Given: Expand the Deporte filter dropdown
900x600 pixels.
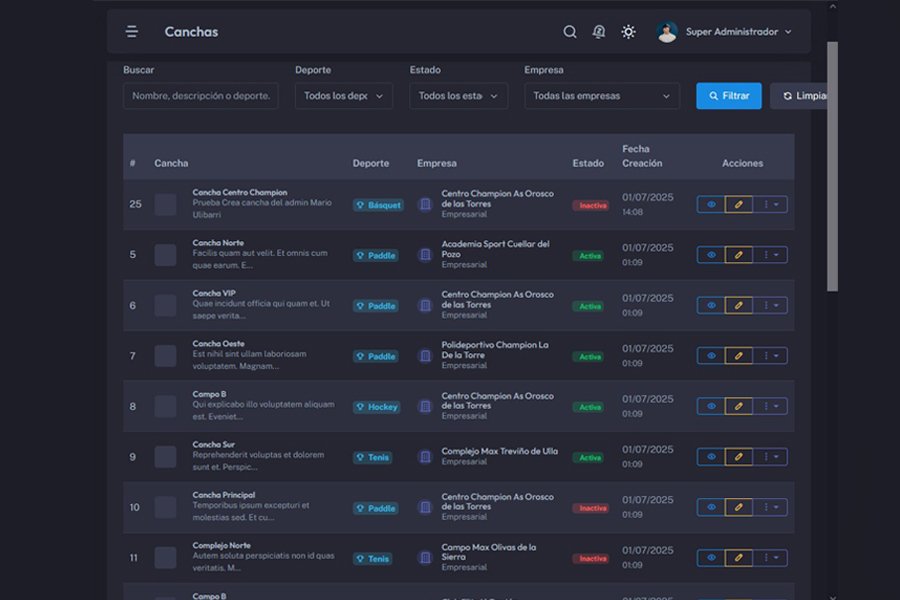Looking at the screenshot, I should click(343, 96).
